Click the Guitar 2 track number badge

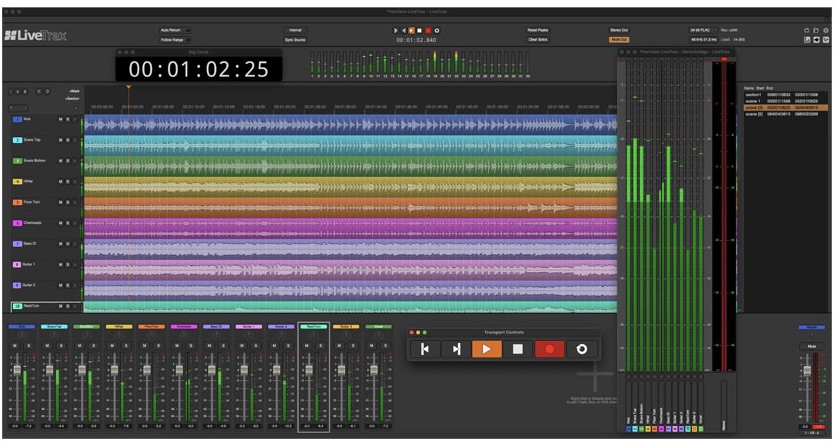click(17, 286)
